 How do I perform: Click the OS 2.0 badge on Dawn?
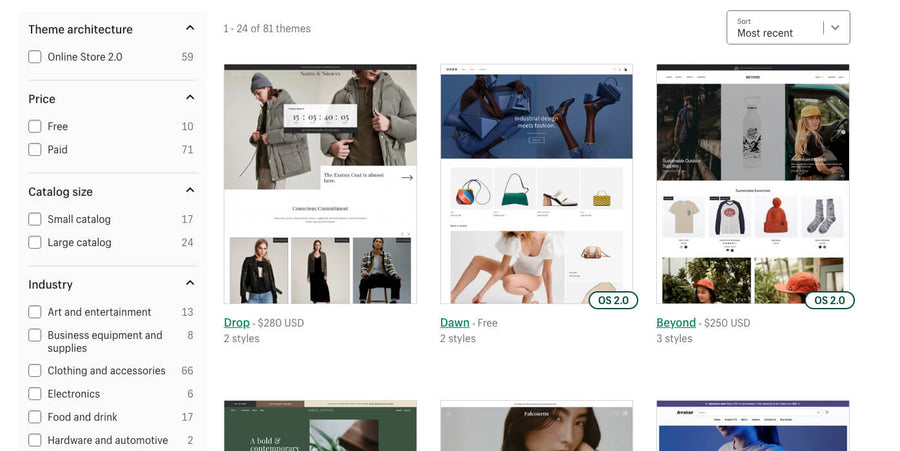click(613, 300)
